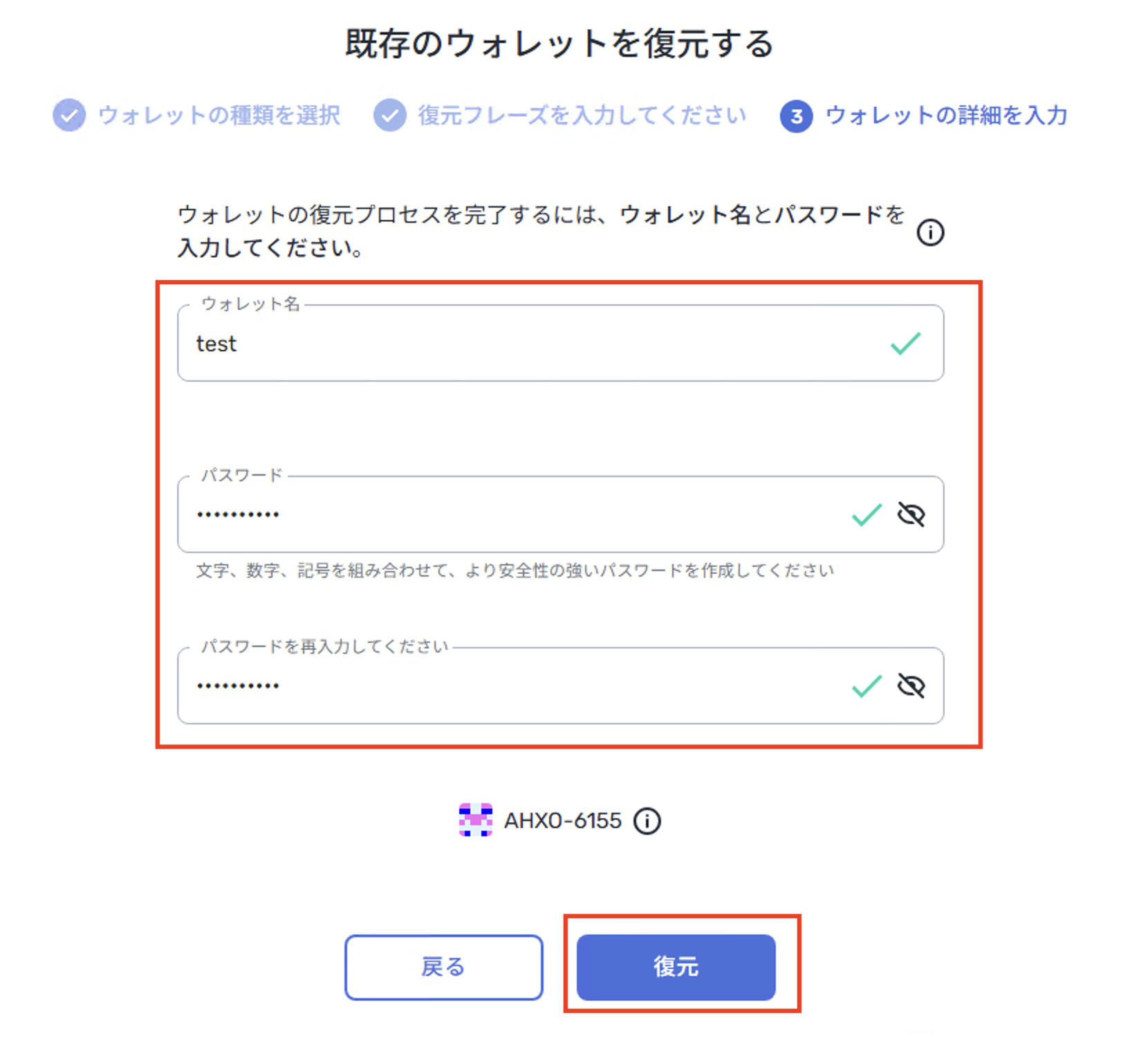Toggle password visibility eye icon
This screenshot has height=1037, width=1148.
point(911,514)
